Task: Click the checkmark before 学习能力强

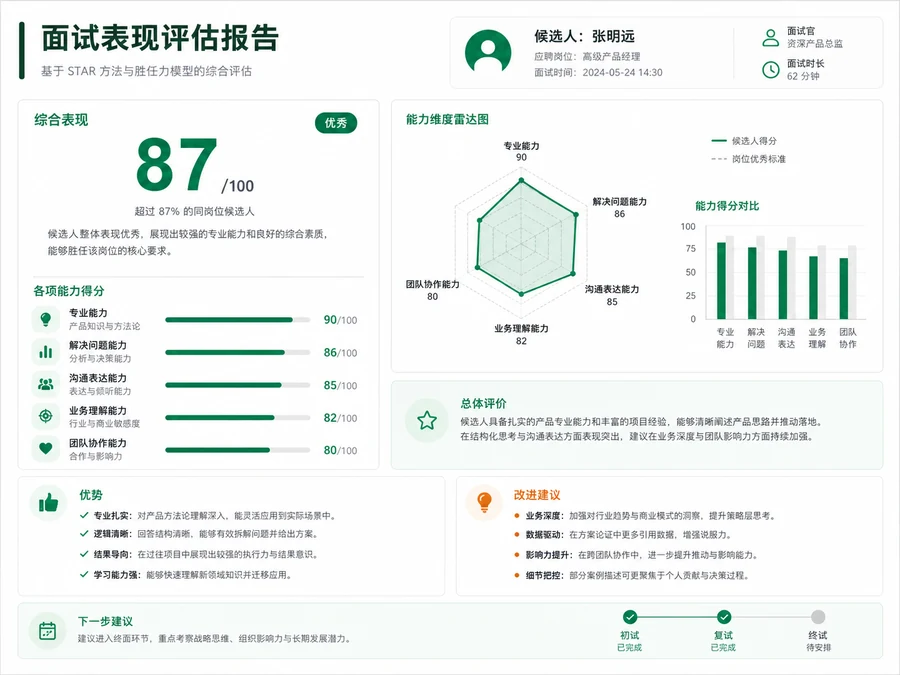Action: coord(84,574)
